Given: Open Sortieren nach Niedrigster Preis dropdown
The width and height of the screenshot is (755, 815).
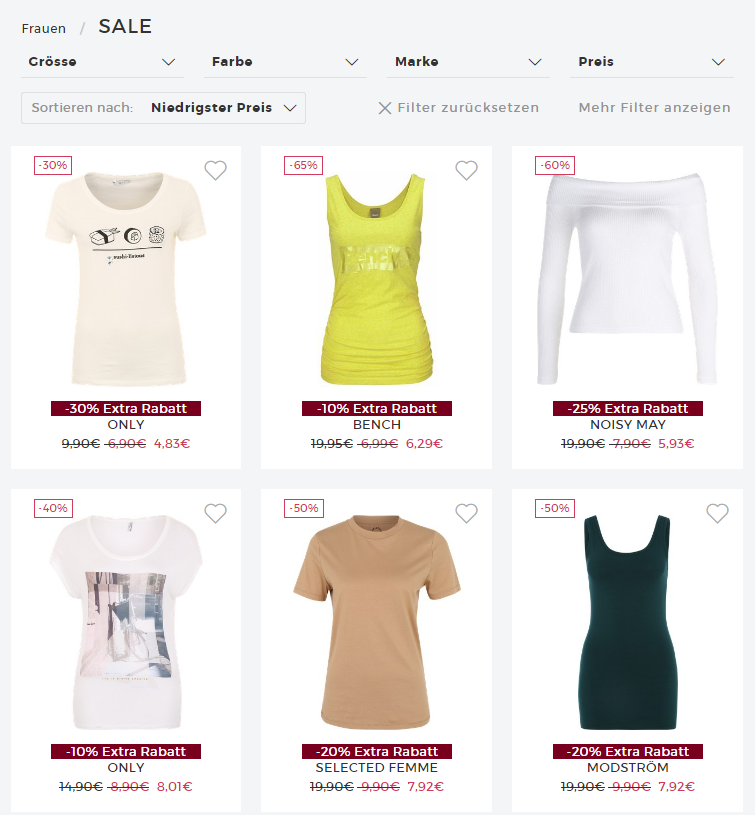Looking at the screenshot, I should [x=163, y=108].
